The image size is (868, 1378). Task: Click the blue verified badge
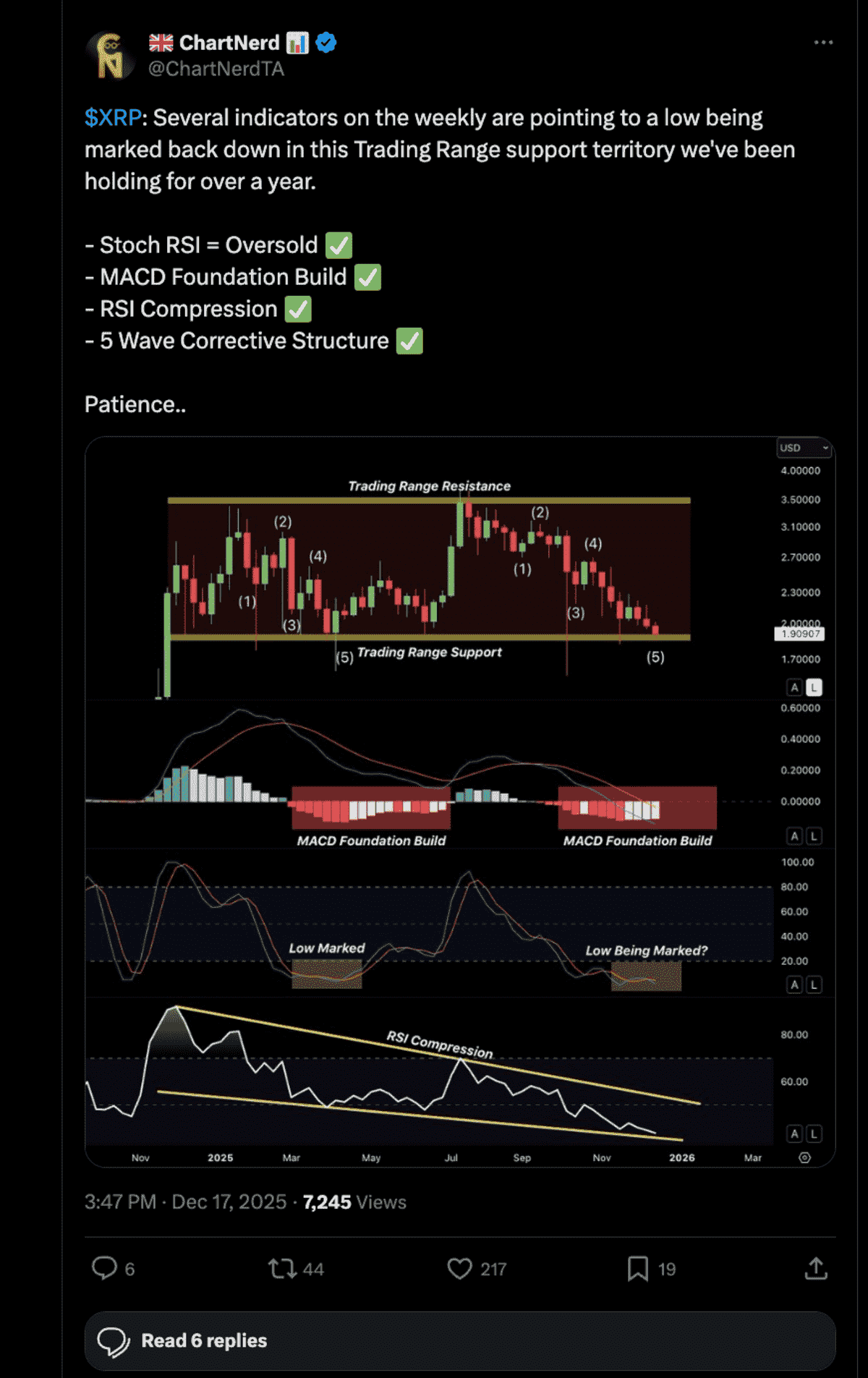point(326,43)
